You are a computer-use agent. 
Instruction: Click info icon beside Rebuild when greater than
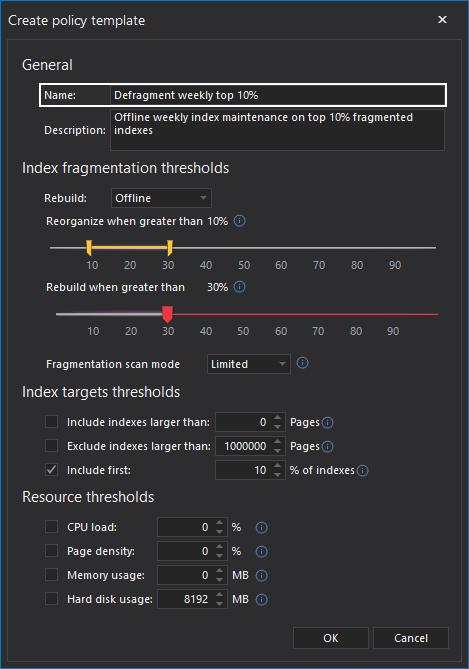tap(239, 287)
